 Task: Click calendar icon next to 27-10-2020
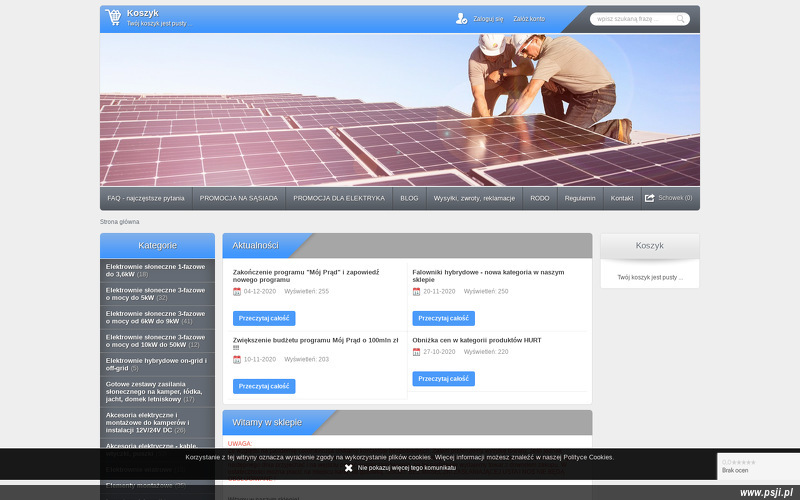(x=416, y=352)
